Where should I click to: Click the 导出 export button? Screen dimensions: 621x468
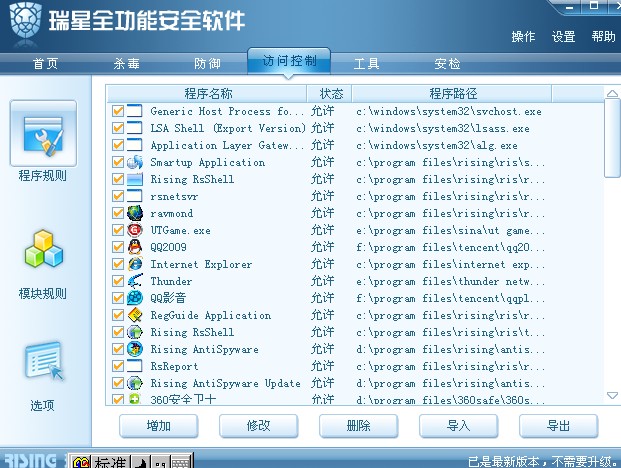point(558,426)
